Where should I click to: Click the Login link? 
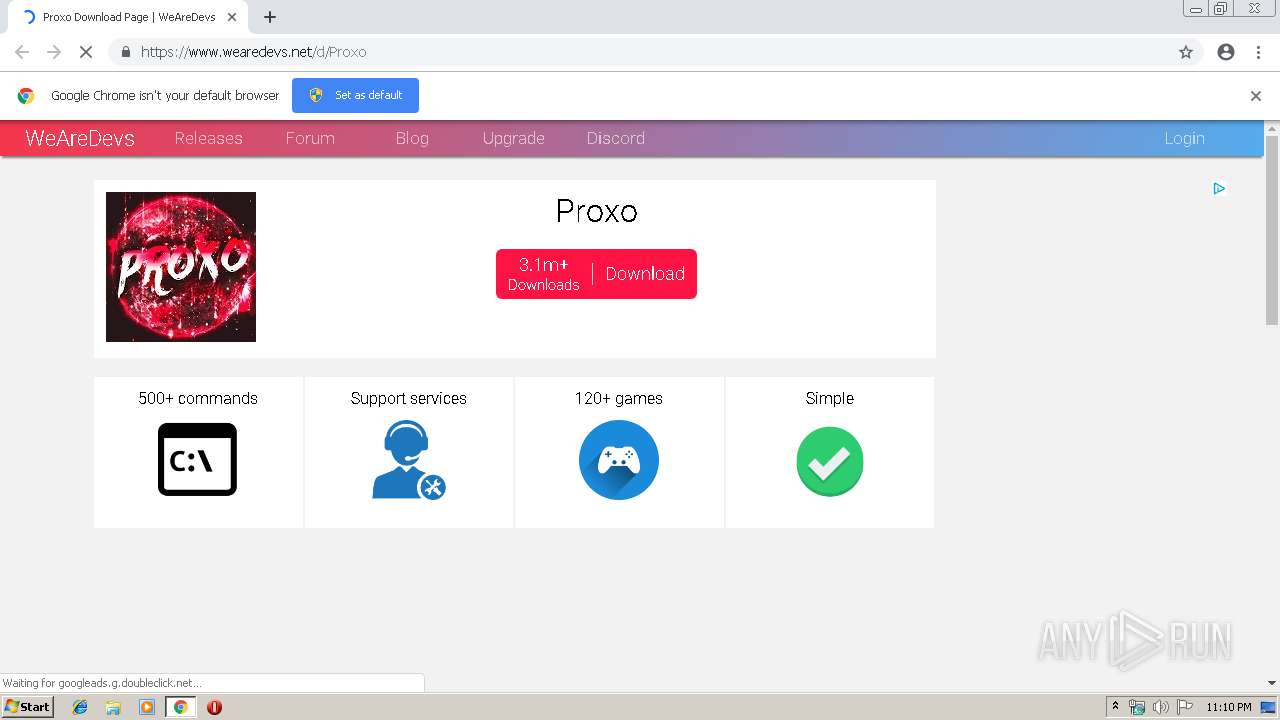pyautogui.click(x=1184, y=138)
